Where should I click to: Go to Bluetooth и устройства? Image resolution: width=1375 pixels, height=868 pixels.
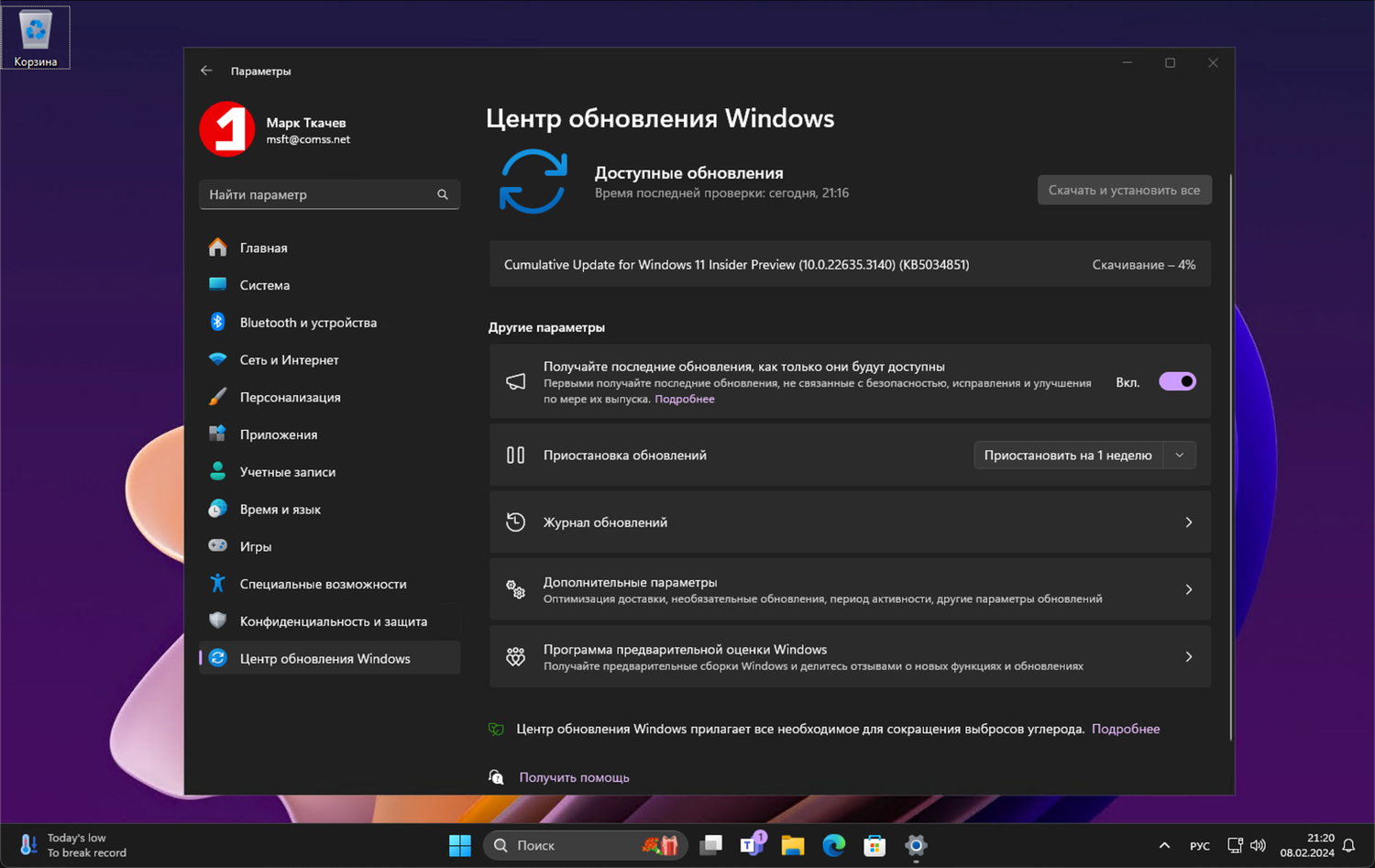pos(330,323)
